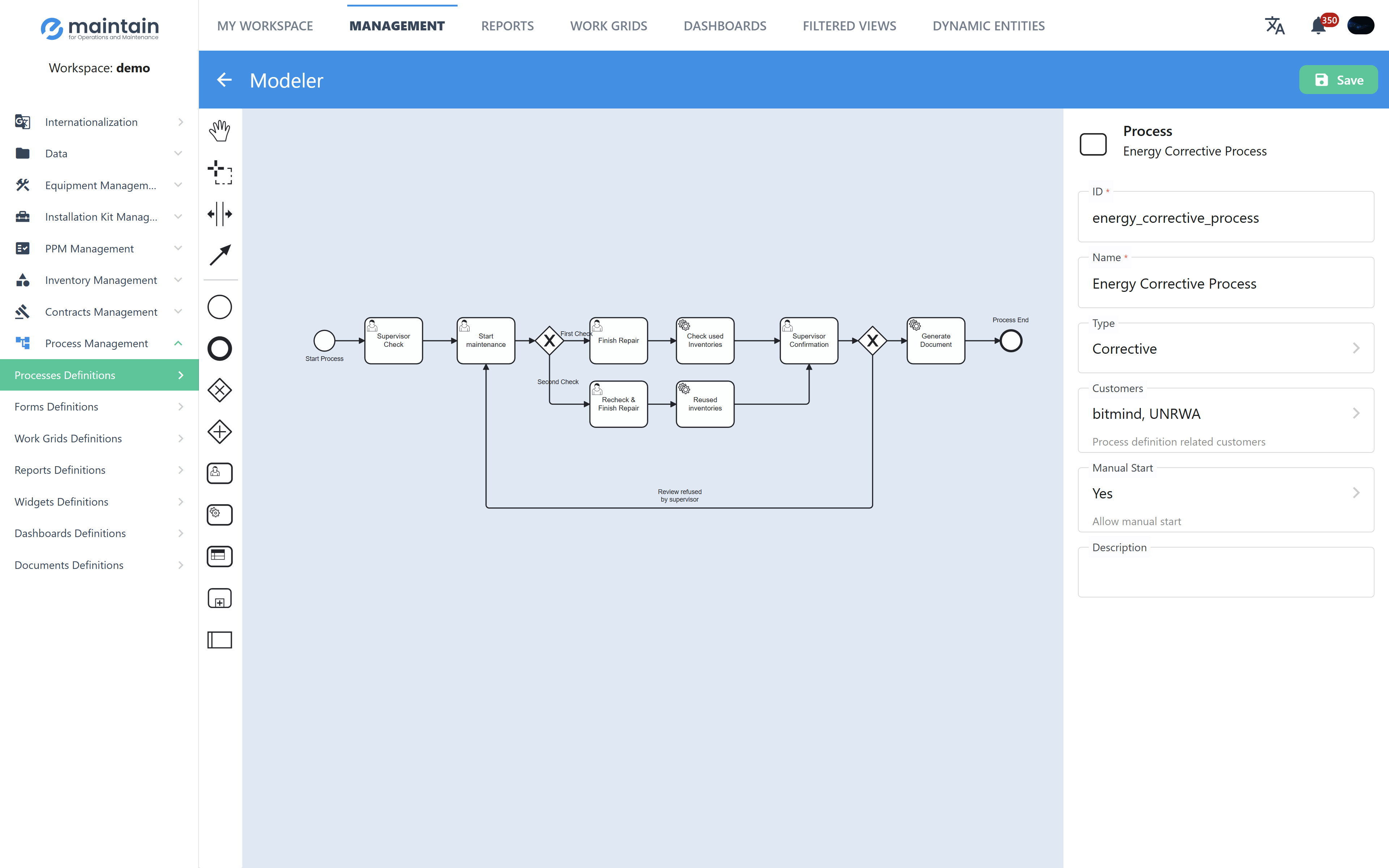1389x868 pixels.
Task: Open the Customers dropdown field
Action: [1226, 413]
